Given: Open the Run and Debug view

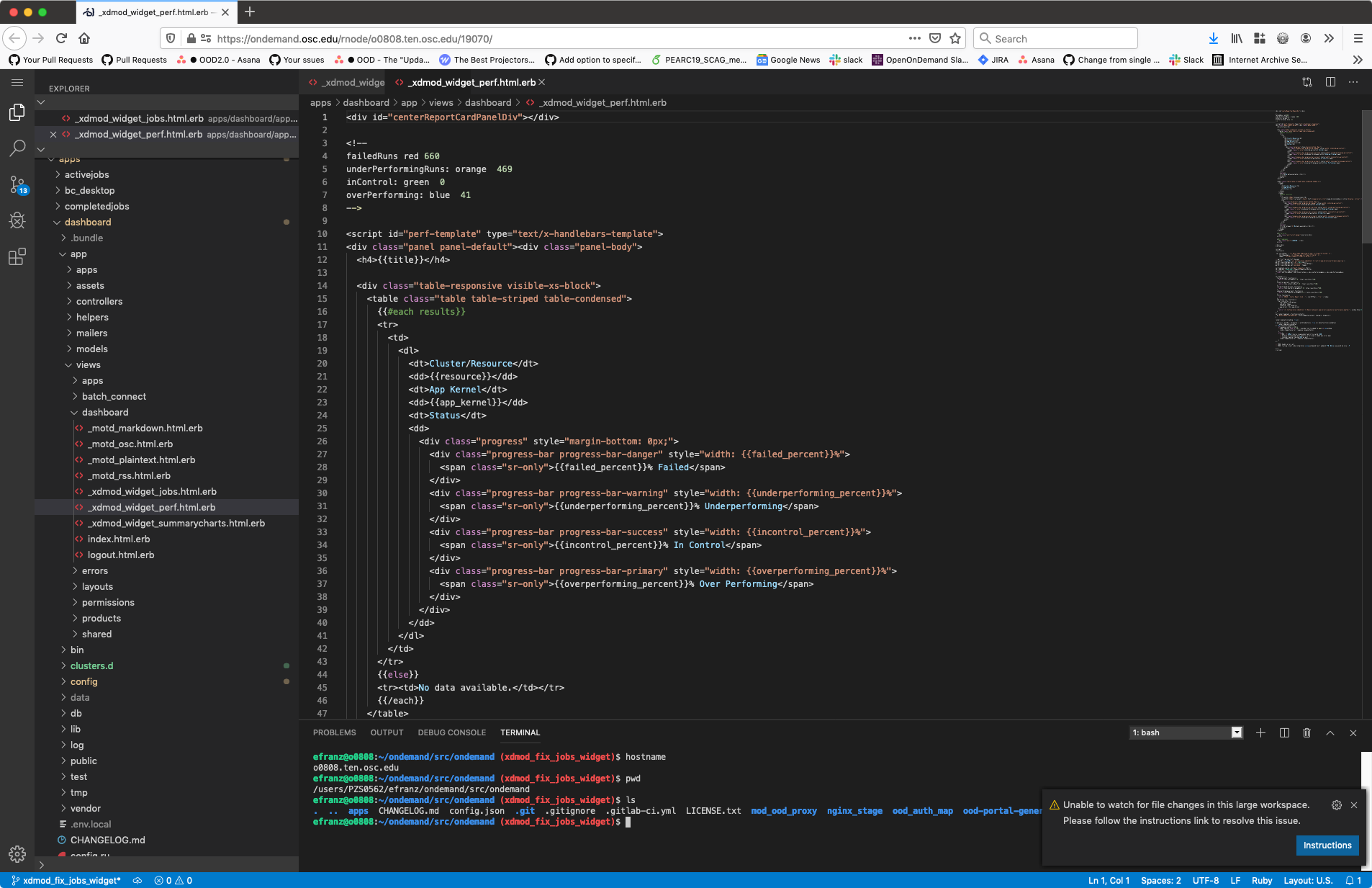Looking at the screenshot, I should (x=17, y=220).
